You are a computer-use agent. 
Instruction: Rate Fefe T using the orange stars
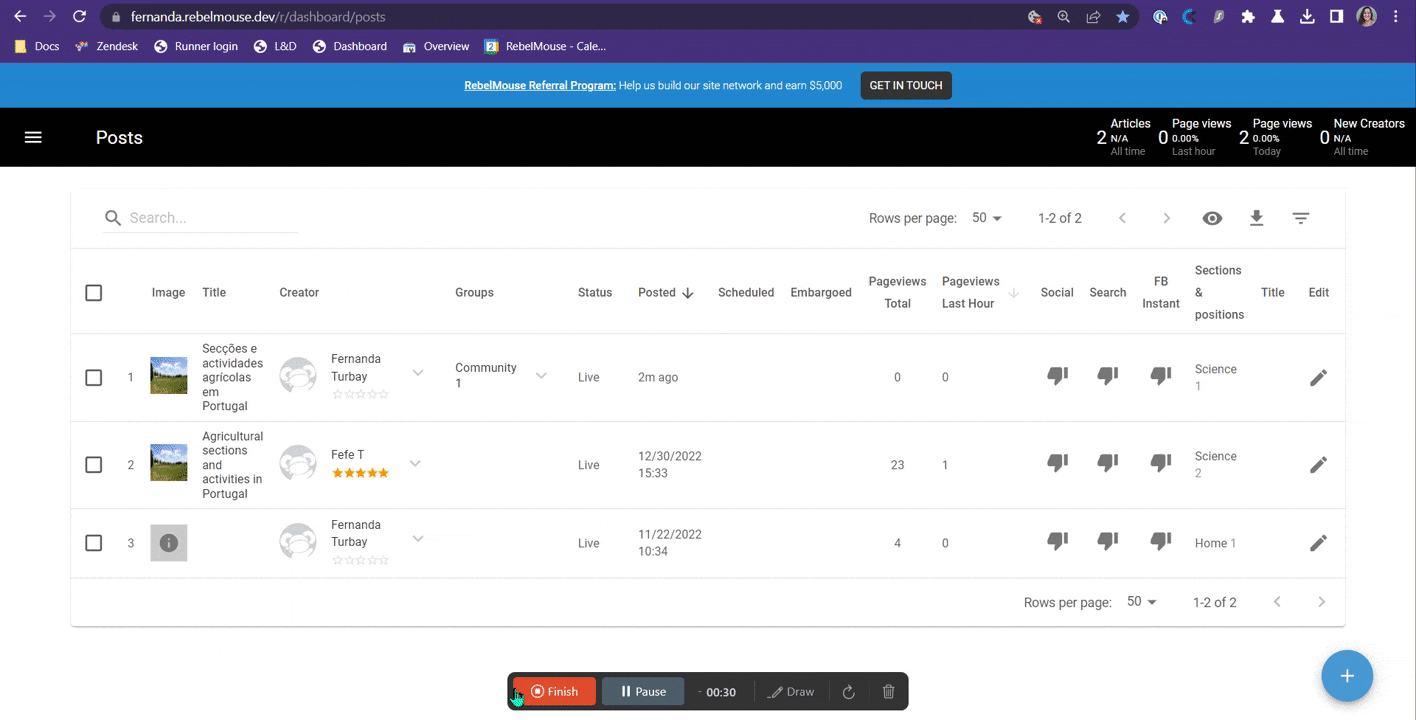point(360,473)
